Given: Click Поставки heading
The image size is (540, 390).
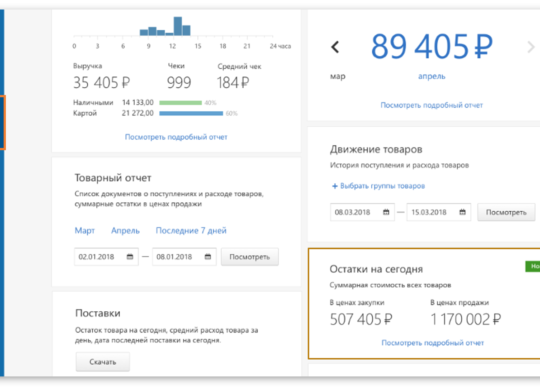Looking at the screenshot, I should click(x=98, y=313).
